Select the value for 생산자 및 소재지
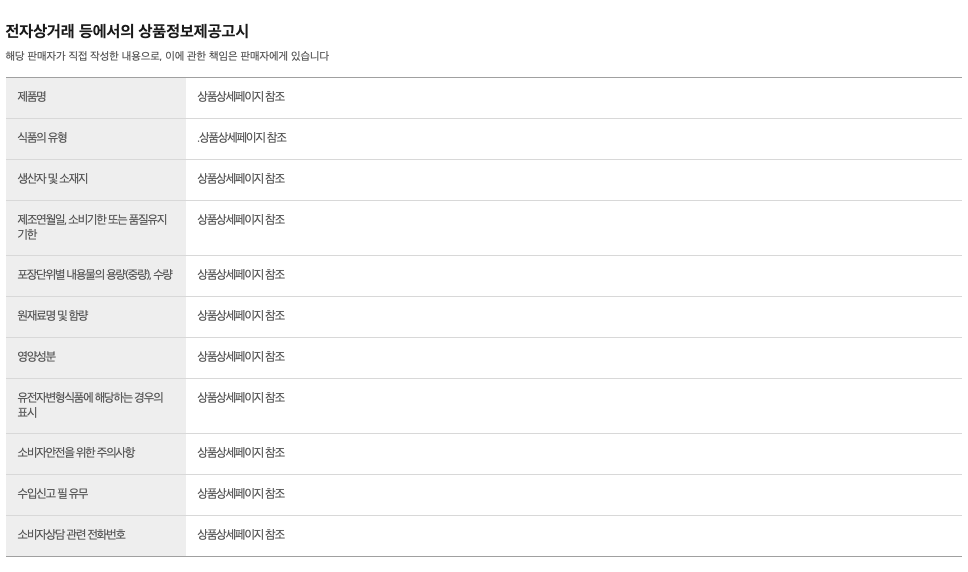The height and width of the screenshot is (572, 968). click(x=241, y=179)
